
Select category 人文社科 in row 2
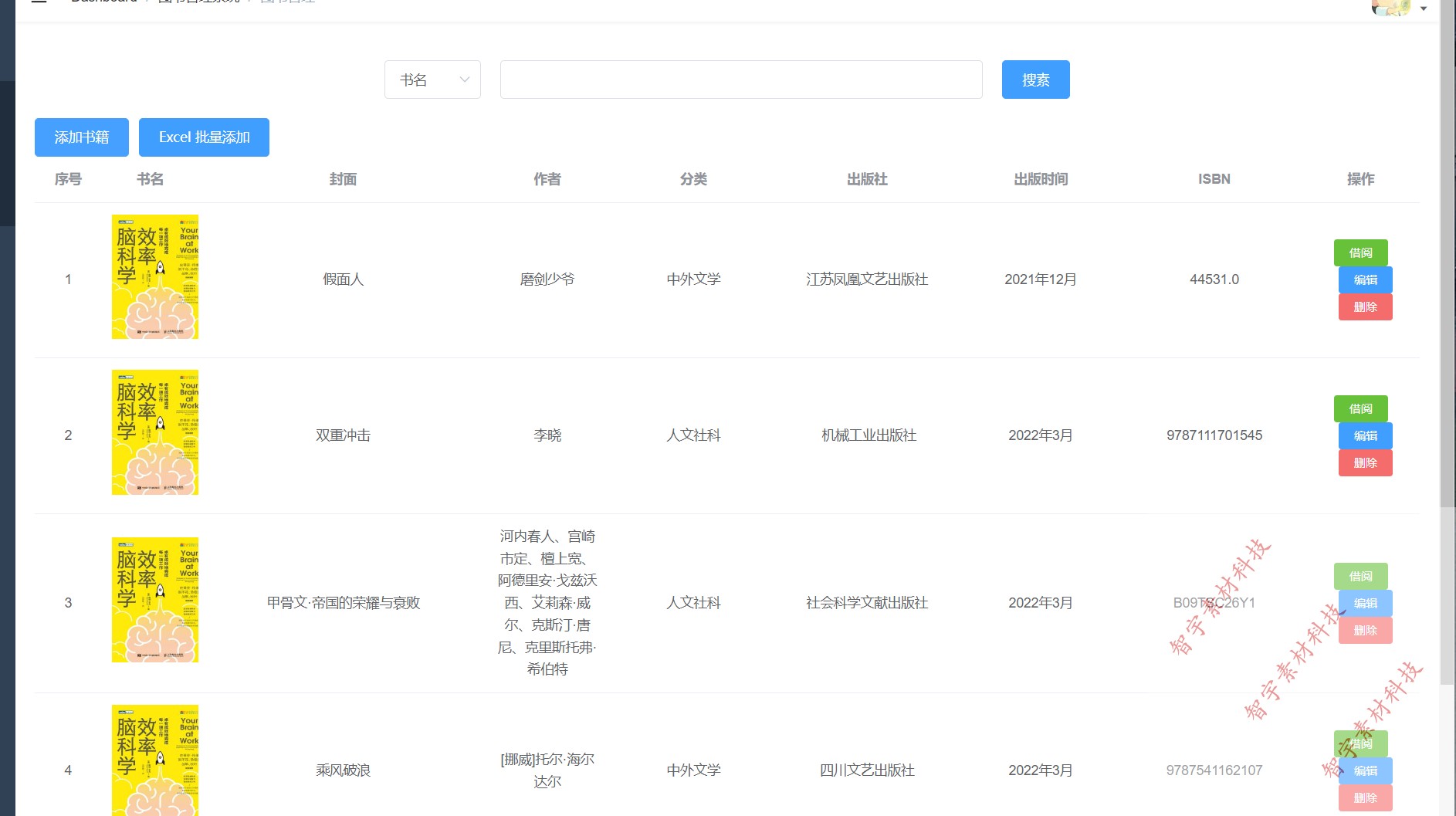(693, 435)
